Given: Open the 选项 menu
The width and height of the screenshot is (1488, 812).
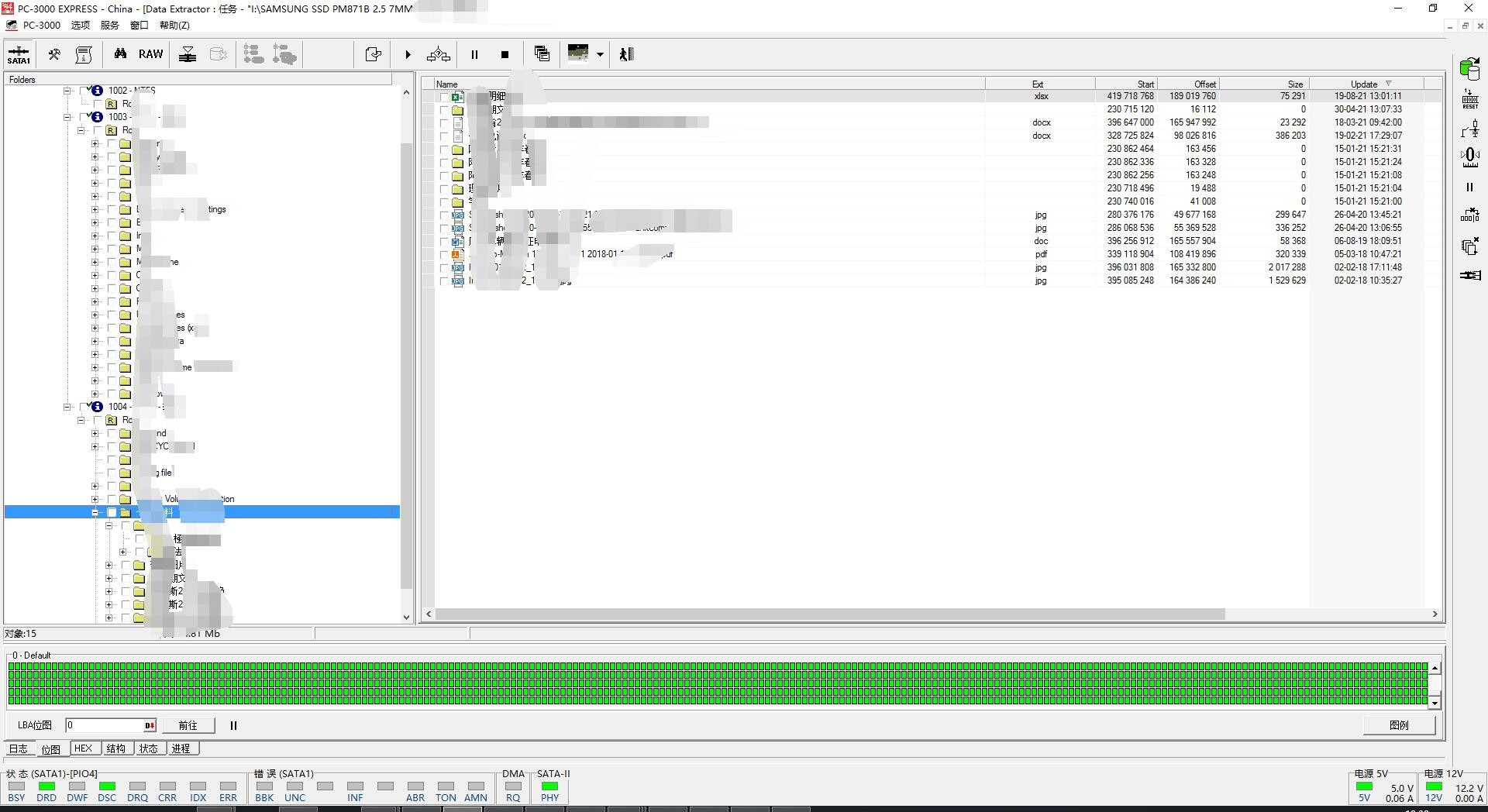Looking at the screenshot, I should pos(81,25).
